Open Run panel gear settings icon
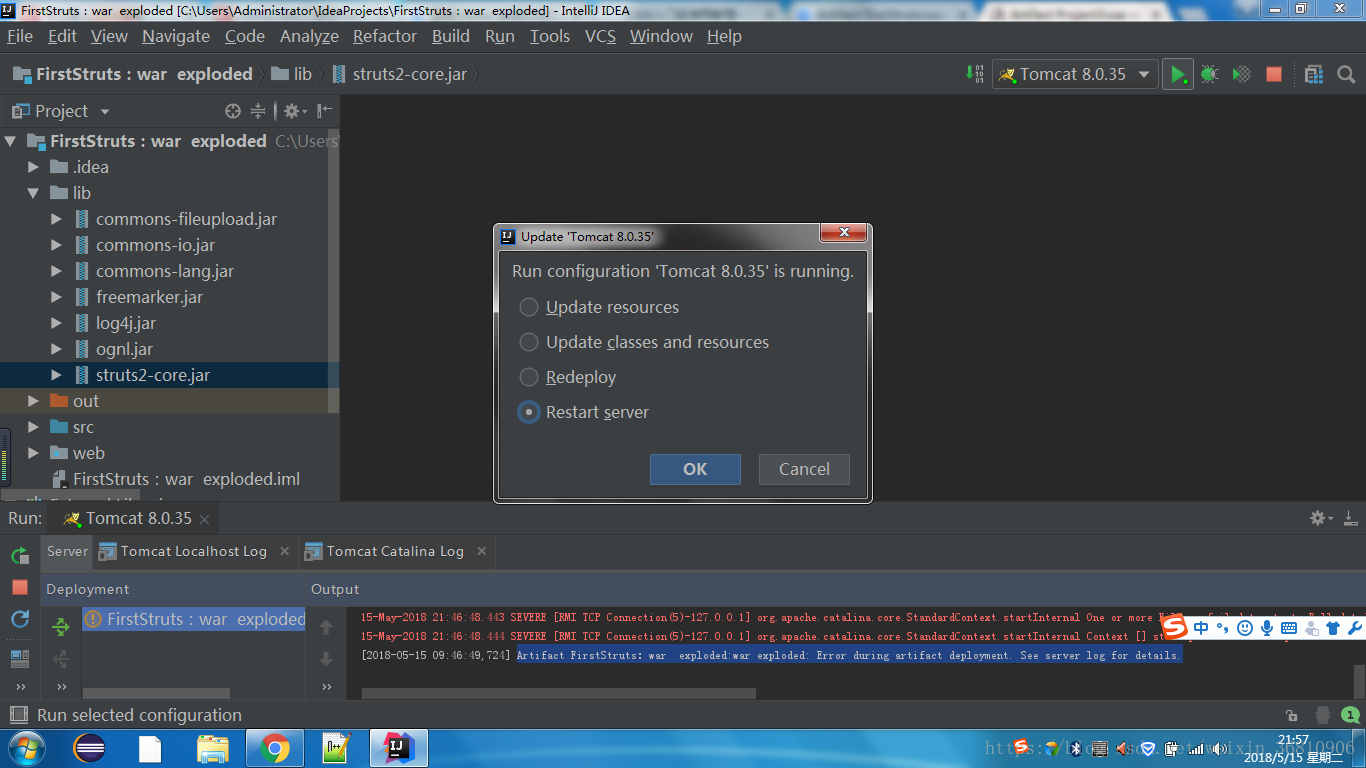The image size is (1366, 768). 1321,518
